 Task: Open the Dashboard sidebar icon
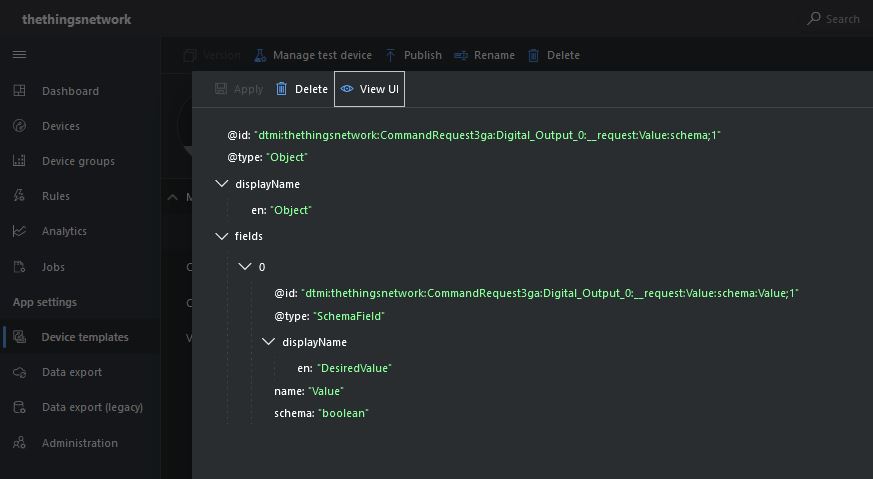pyautogui.click(x=19, y=91)
